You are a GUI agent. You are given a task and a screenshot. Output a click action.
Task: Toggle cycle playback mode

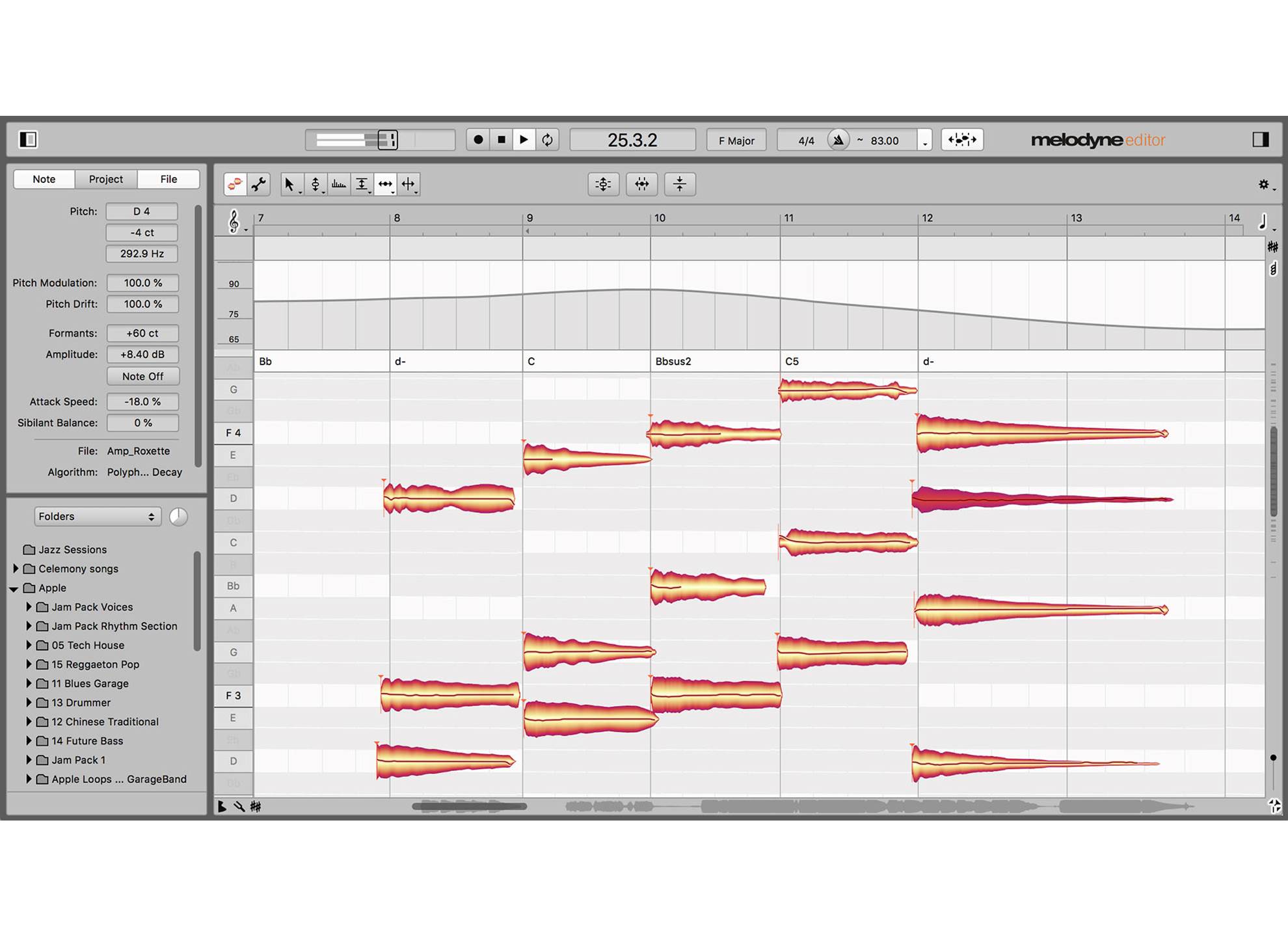[x=547, y=140]
